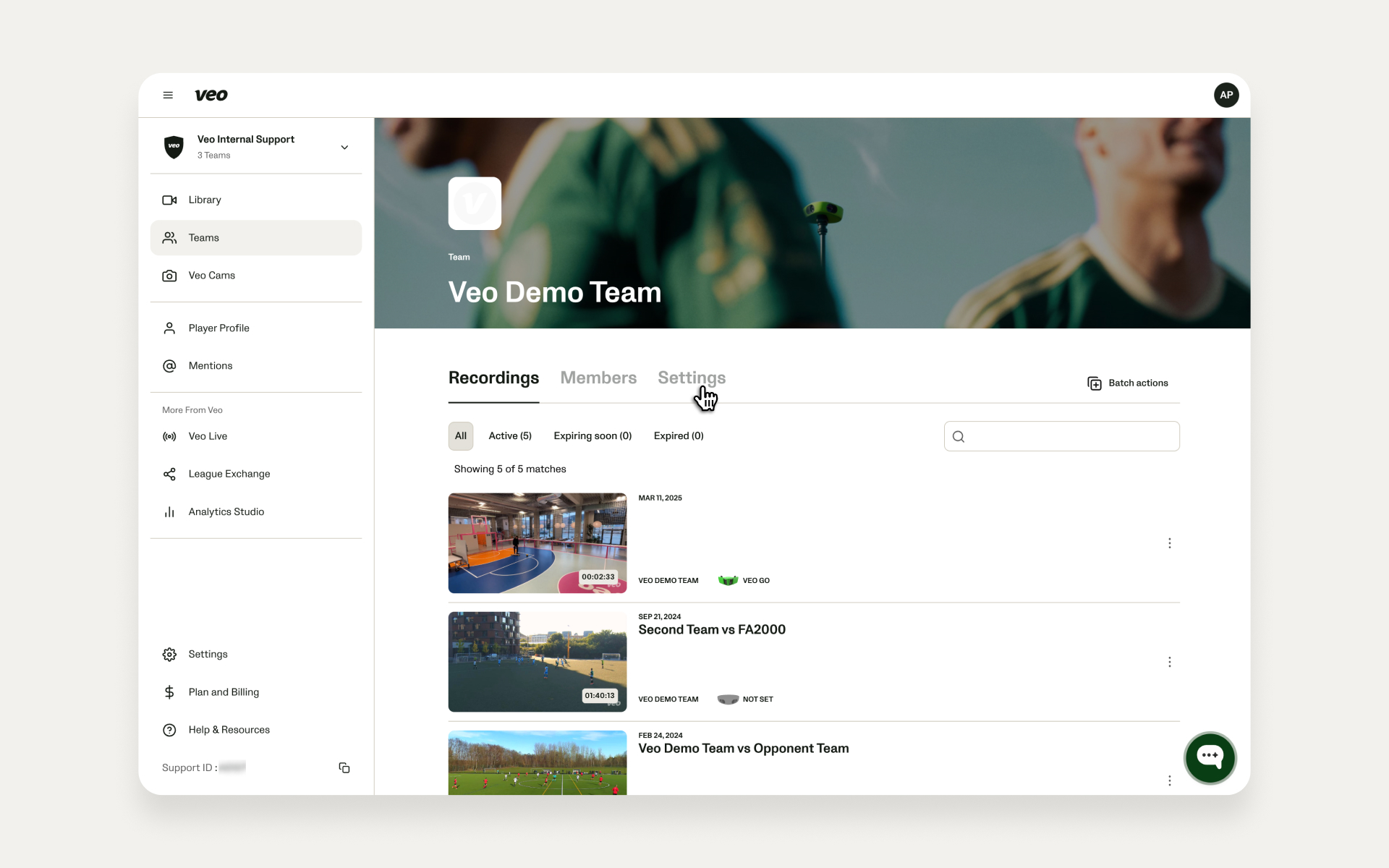Open the hamburger menu icon
The height and width of the screenshot is (868, 1389).
pos(168,95)
